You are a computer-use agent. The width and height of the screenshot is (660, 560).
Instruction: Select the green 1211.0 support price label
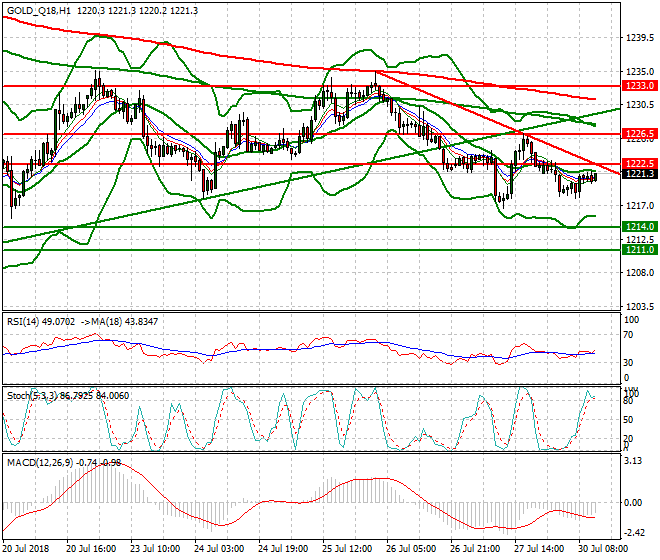[x=640, y=250]
